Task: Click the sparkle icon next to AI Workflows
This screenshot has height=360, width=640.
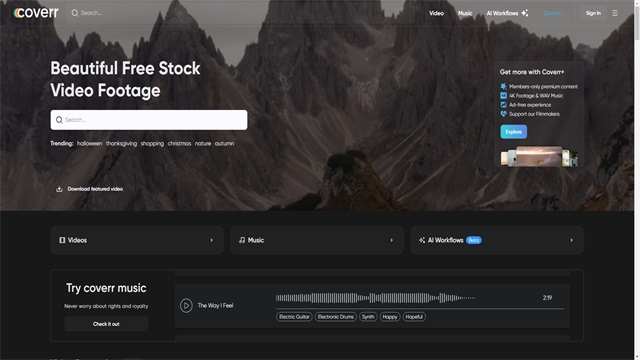Action: [525, 13]
